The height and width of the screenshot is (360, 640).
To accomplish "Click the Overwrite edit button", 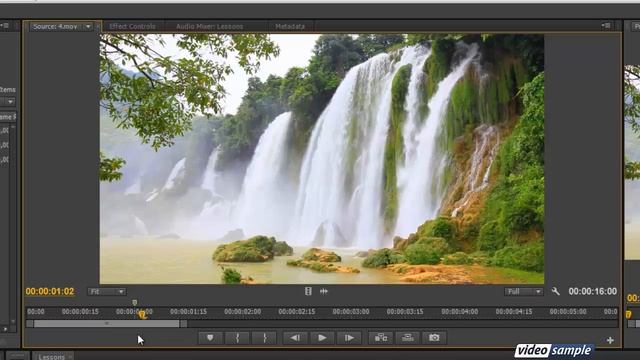I will [408, 338].
